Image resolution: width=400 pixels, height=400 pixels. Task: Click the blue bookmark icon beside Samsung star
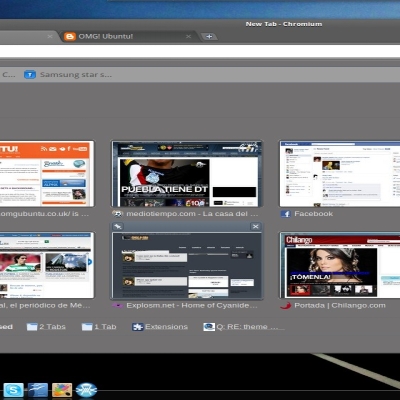[x=30, y=75]
